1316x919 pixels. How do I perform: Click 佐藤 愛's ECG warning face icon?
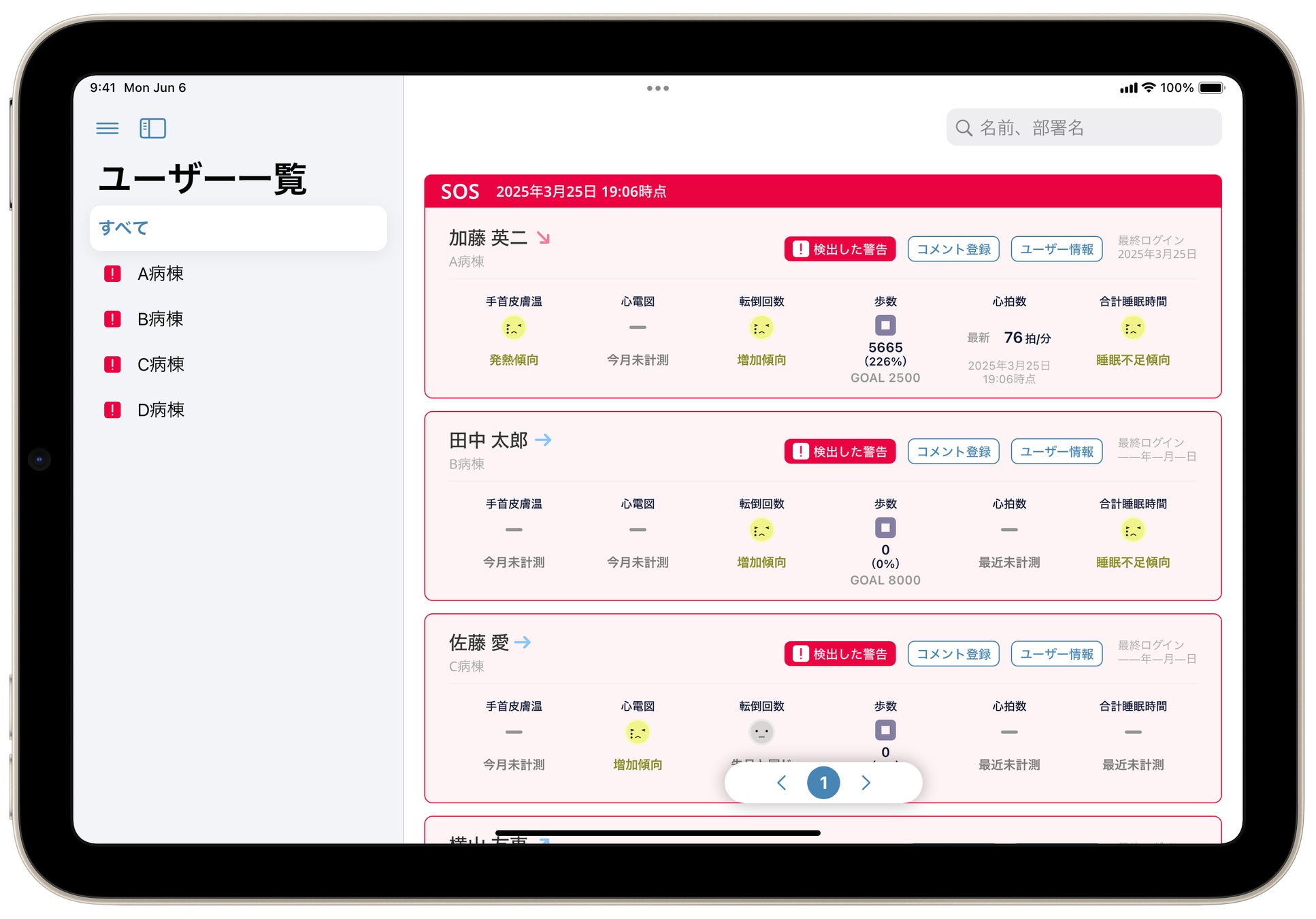(638, 732)
